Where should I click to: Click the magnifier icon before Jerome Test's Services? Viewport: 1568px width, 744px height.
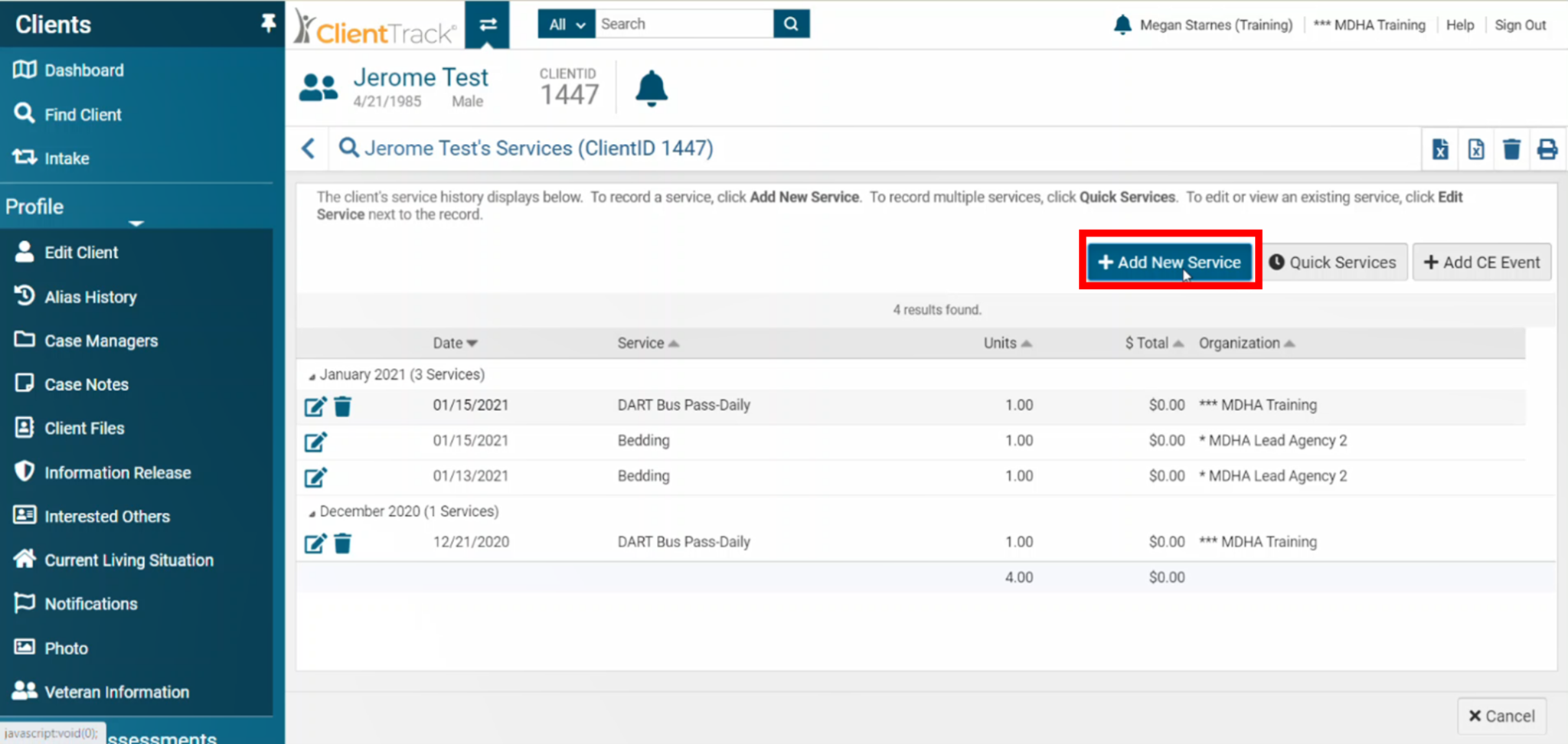pos(348,147)
